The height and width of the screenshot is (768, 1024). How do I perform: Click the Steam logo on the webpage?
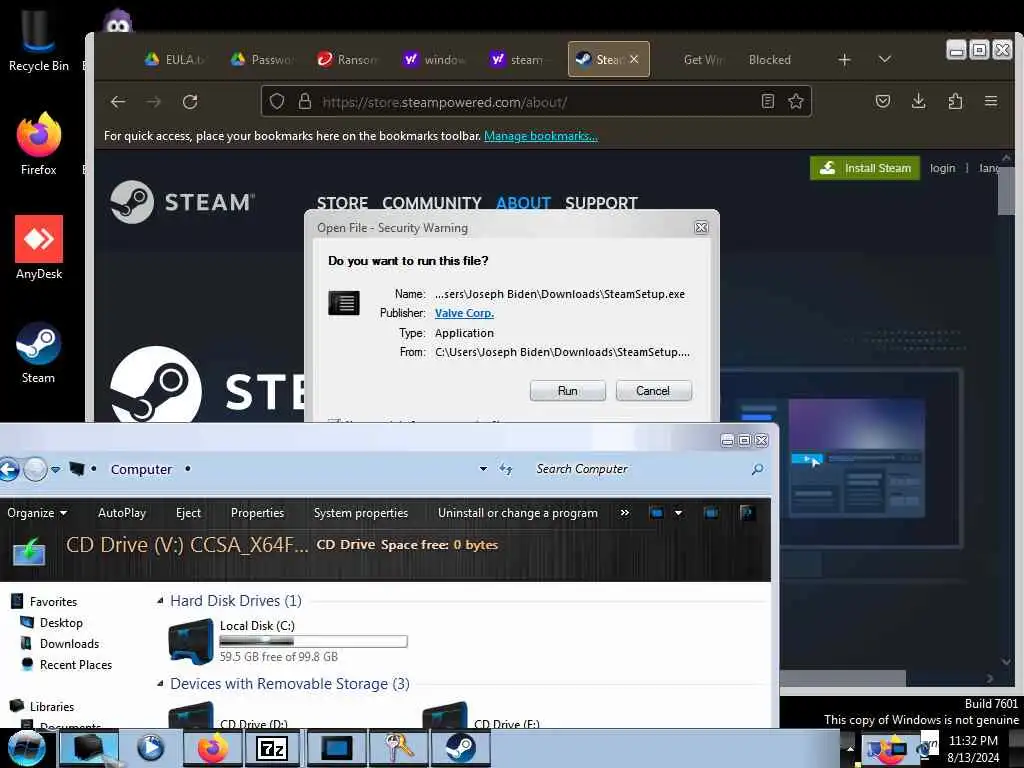click(x=182, y=202)
